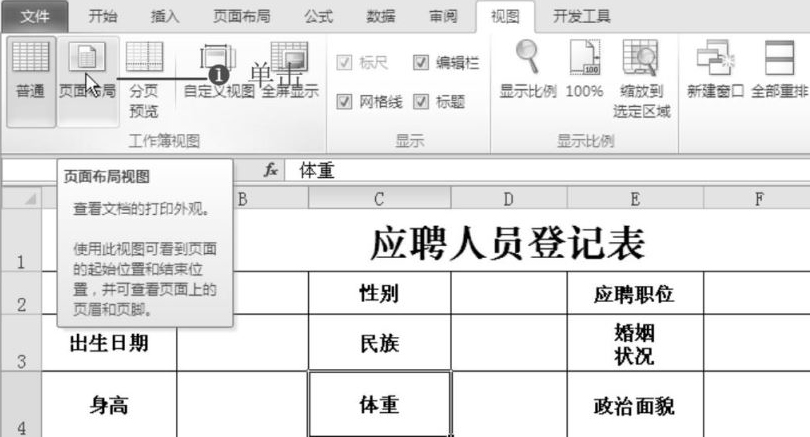Select Page Layout (页面布局) view button
The height and width of the screenshot is (437, 810).
coord(87,82)
